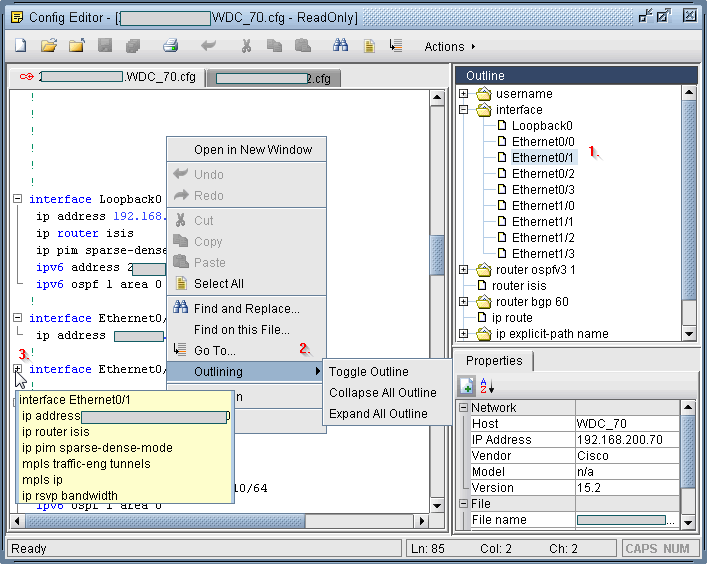The width and height of the screenshot is (707, 564).
Task: Click the Open folder toolbar icon
Action: pyautogui.click(x=48, y=46)
